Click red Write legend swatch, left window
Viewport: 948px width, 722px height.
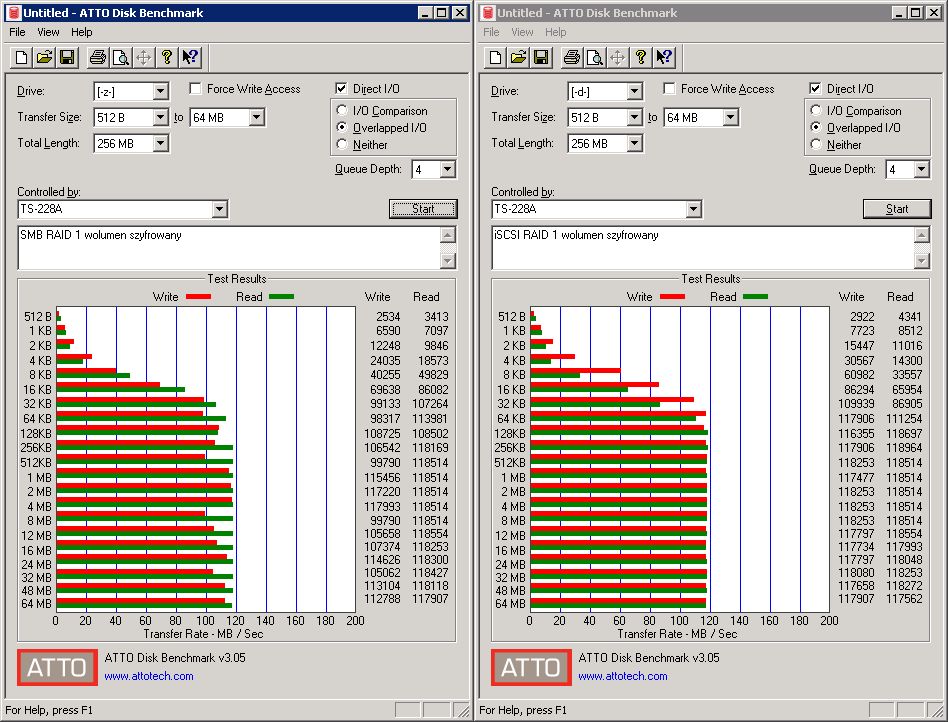point(198,296)
